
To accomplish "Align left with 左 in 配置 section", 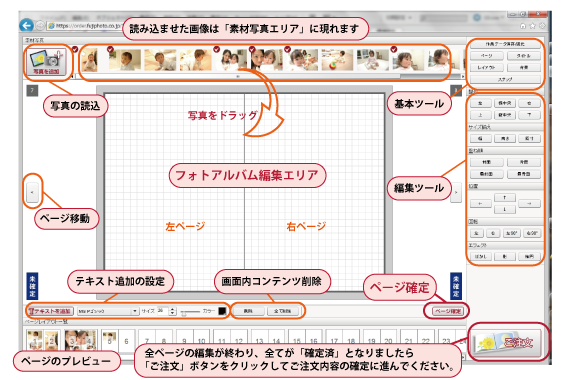I will (x=480, y=103).
